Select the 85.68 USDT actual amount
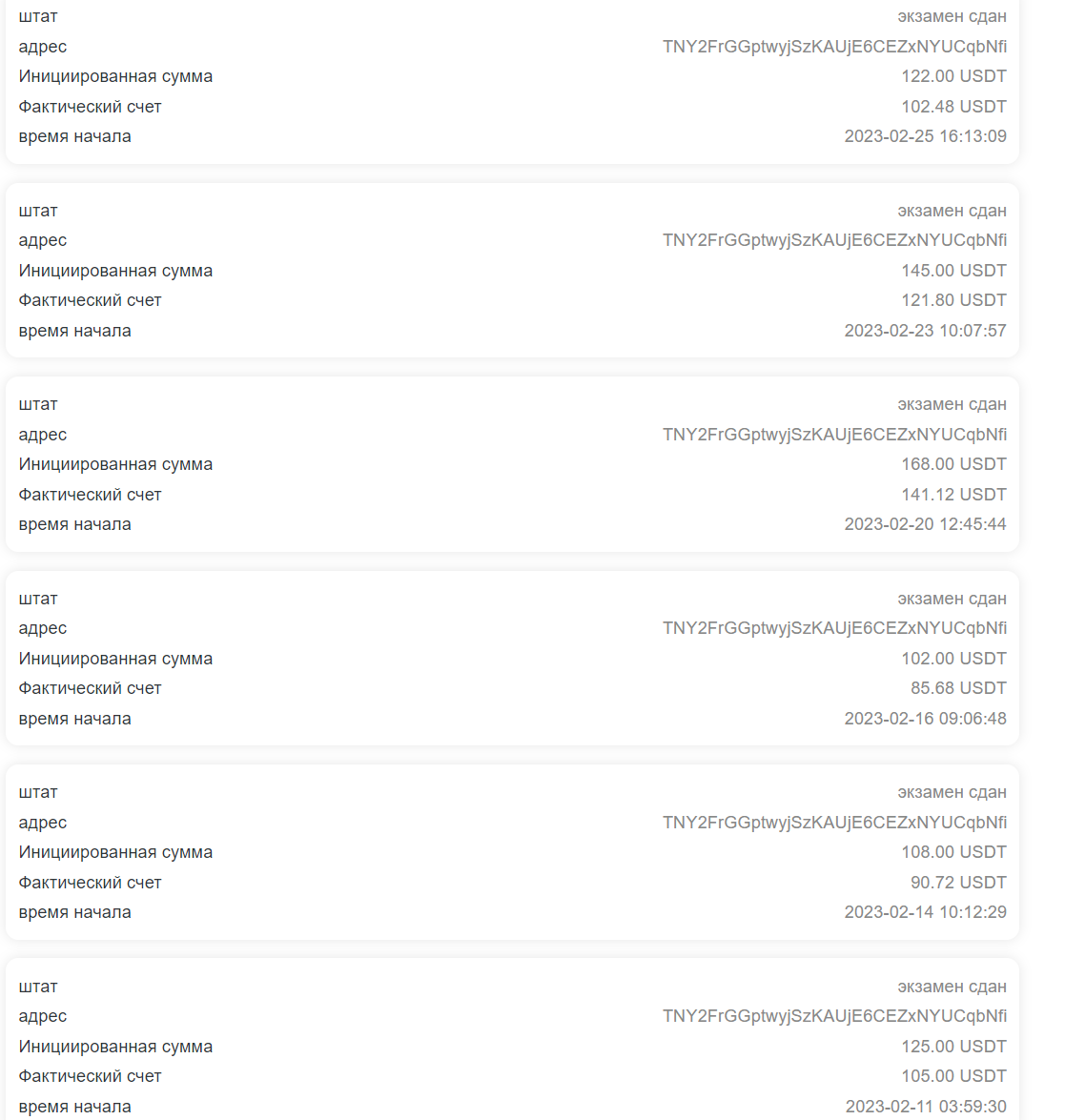Viewport: 1065px width, 1120px height. point(958,688)
